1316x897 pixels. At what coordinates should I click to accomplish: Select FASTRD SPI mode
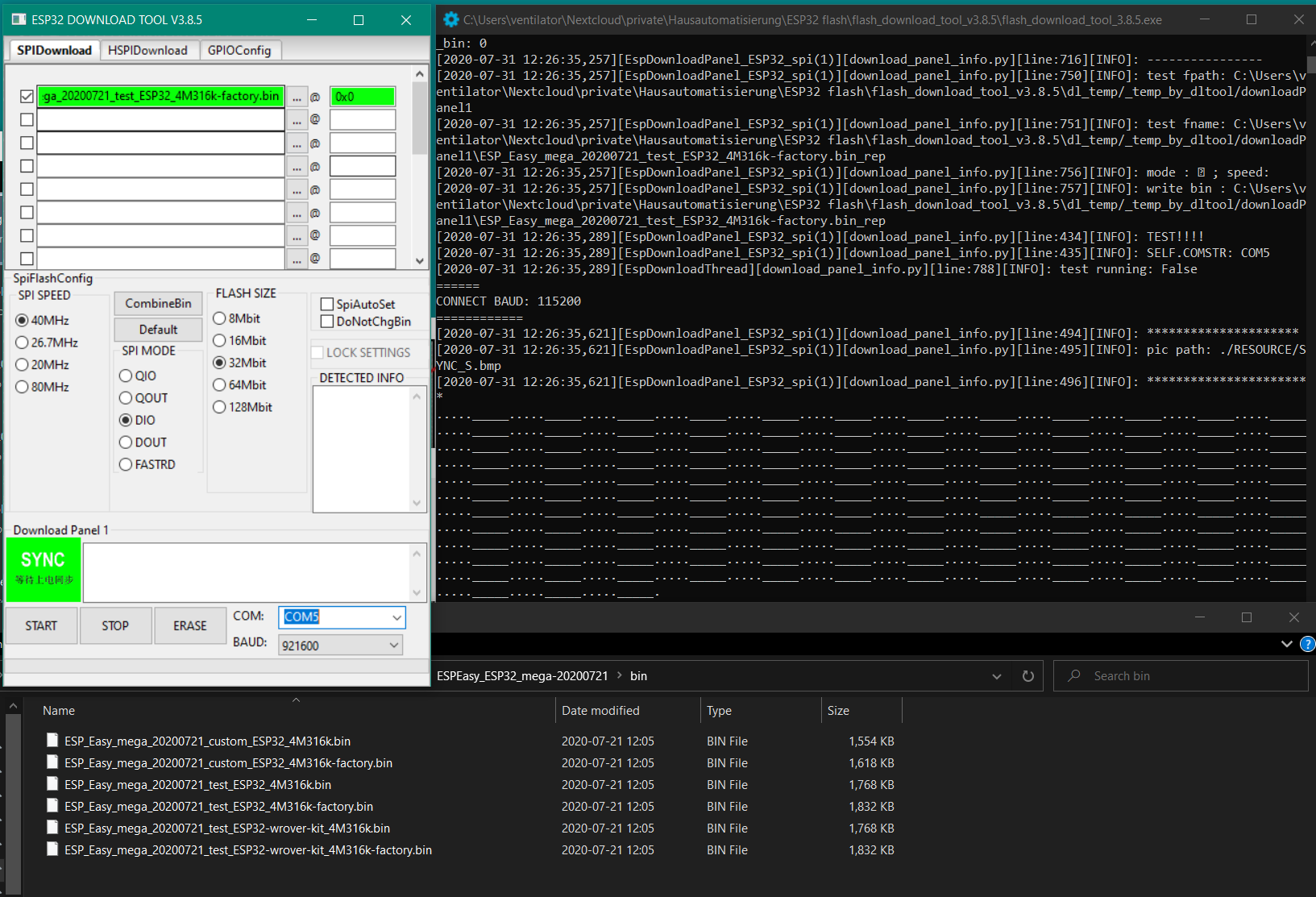126,464
